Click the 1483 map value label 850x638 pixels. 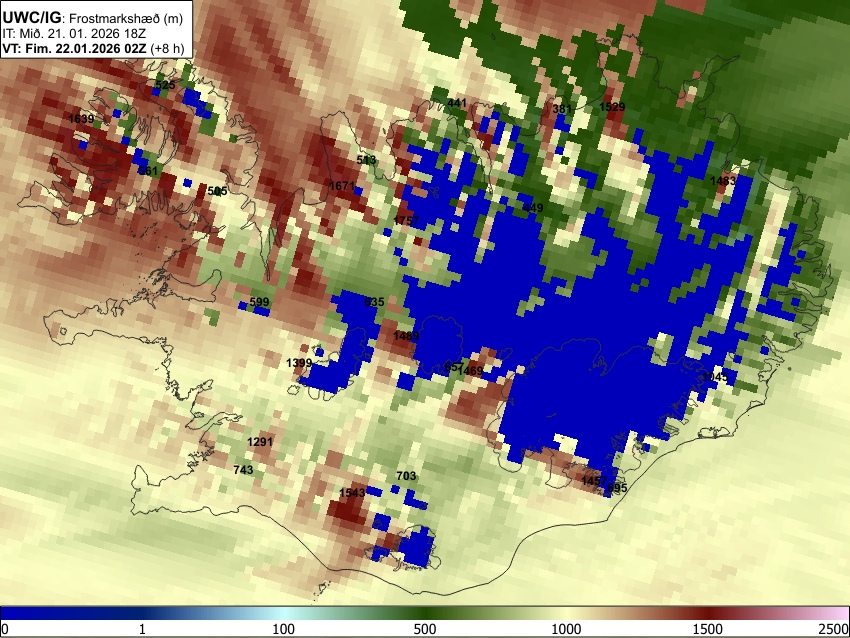(723, 181)
